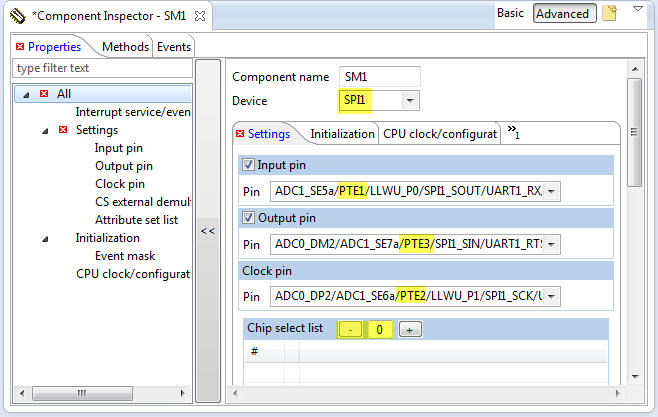
Task: Open the Initialization settings tab
Action: click(342, 133)
